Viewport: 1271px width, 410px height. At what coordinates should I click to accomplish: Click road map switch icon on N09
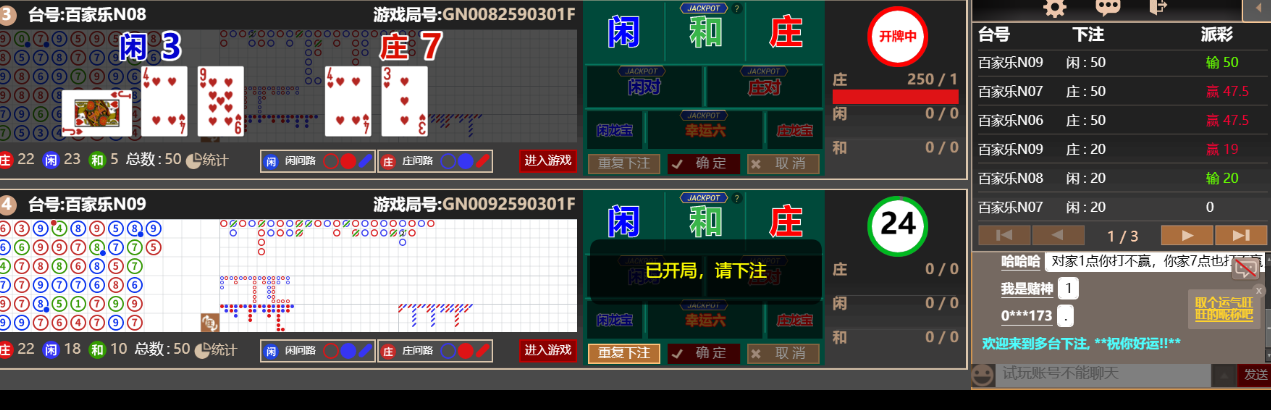(209, 322)
